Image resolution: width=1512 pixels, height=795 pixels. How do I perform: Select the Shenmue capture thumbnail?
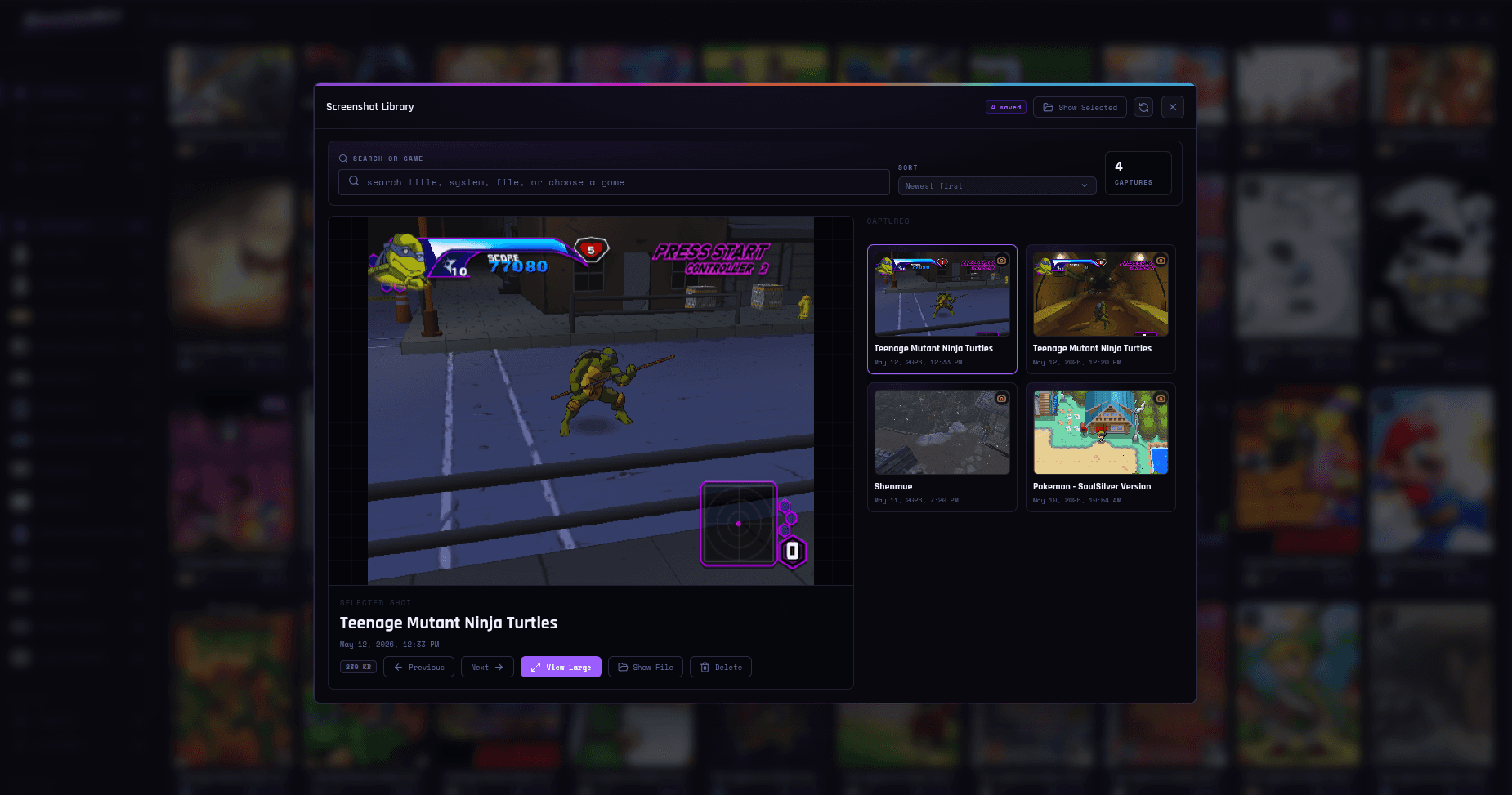pyautogui.click(x=942, y=432)
